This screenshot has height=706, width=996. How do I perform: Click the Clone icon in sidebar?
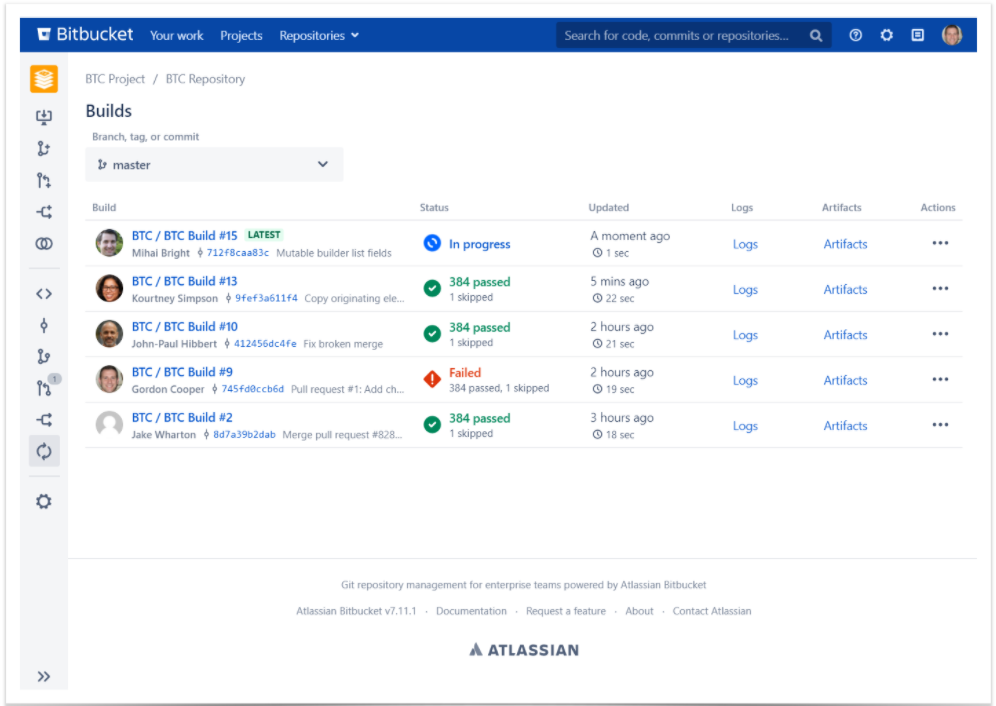[x=44, y=116]
